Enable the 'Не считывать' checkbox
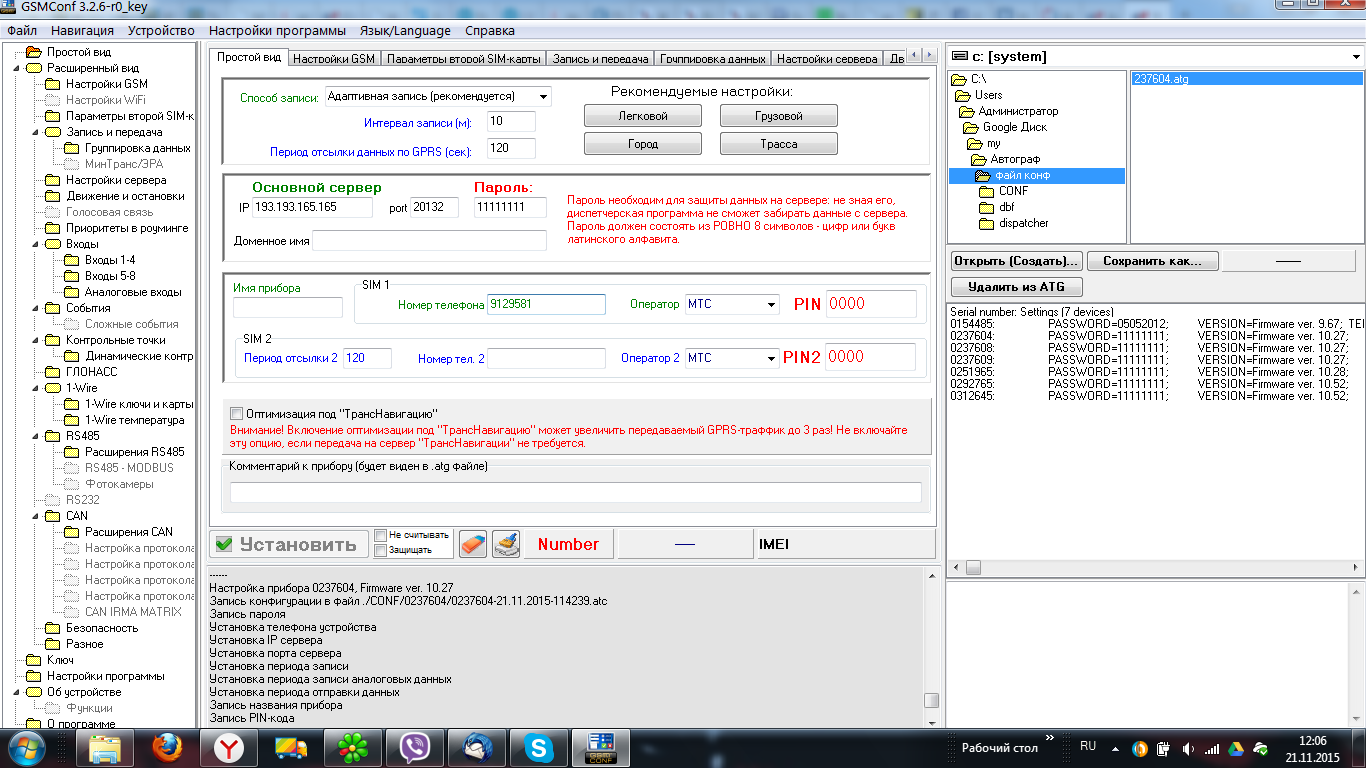 tap(380, 535)
